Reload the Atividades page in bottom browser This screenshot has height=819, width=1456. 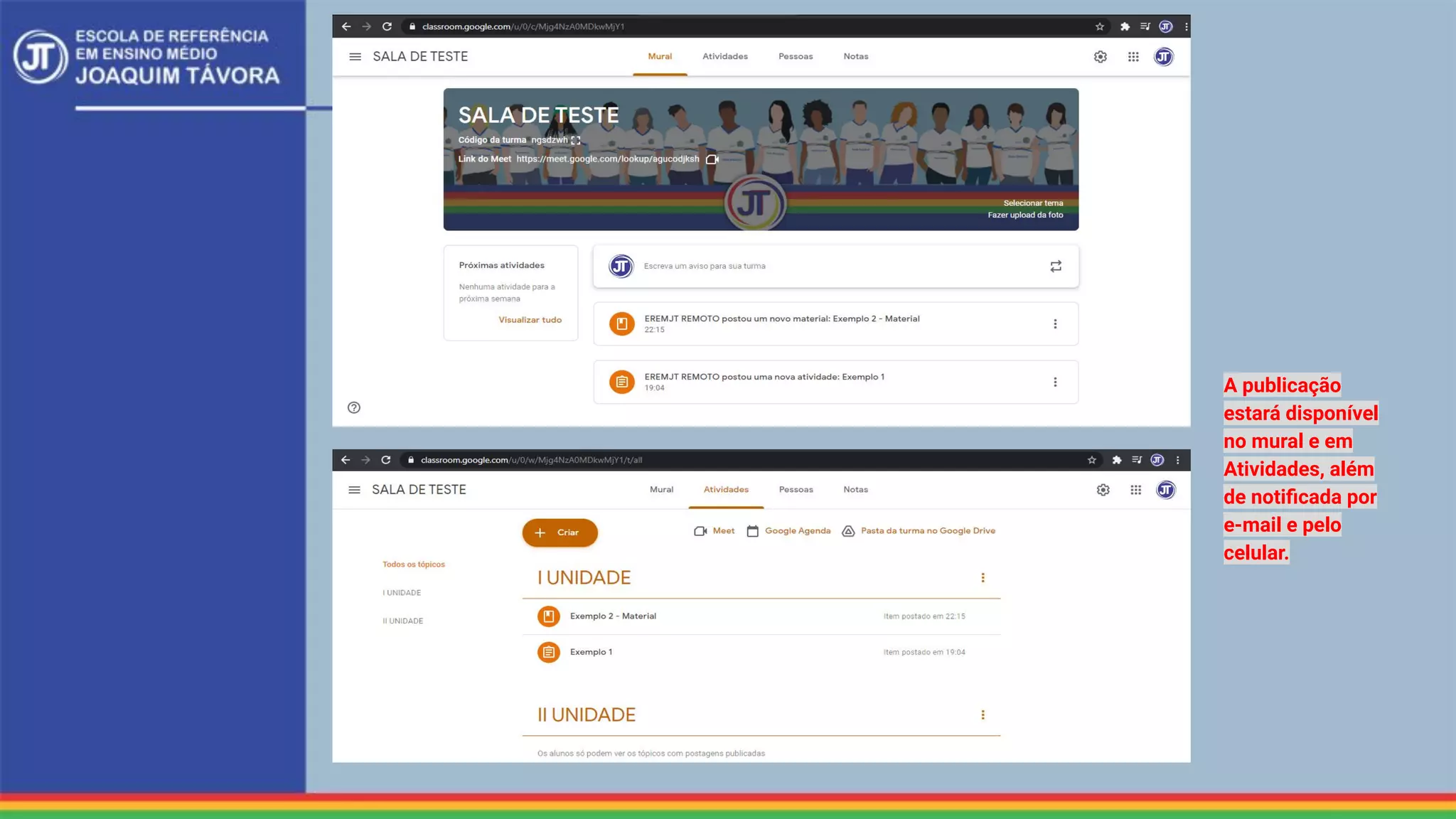click(386, 460)
